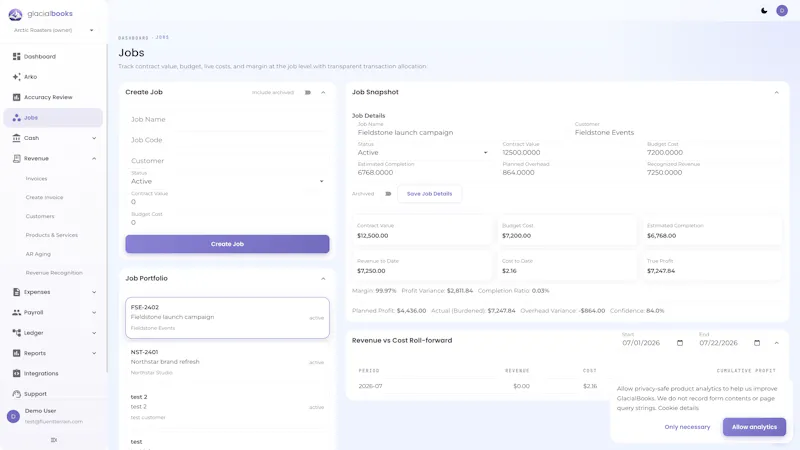Click Save Job Details button
The width and height of the screenshot is (800, 450).
[x=429, y=194]
